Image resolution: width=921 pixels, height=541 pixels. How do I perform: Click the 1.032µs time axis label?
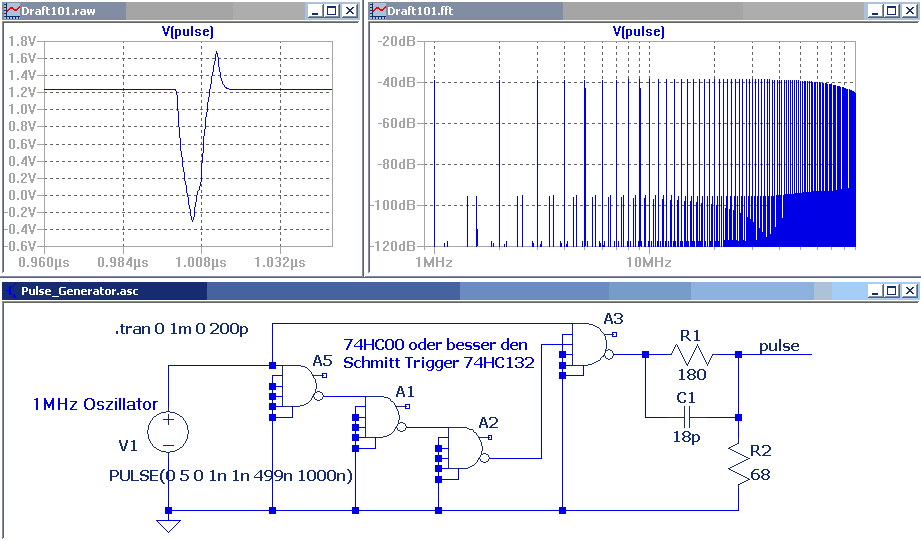coord(280,262)
